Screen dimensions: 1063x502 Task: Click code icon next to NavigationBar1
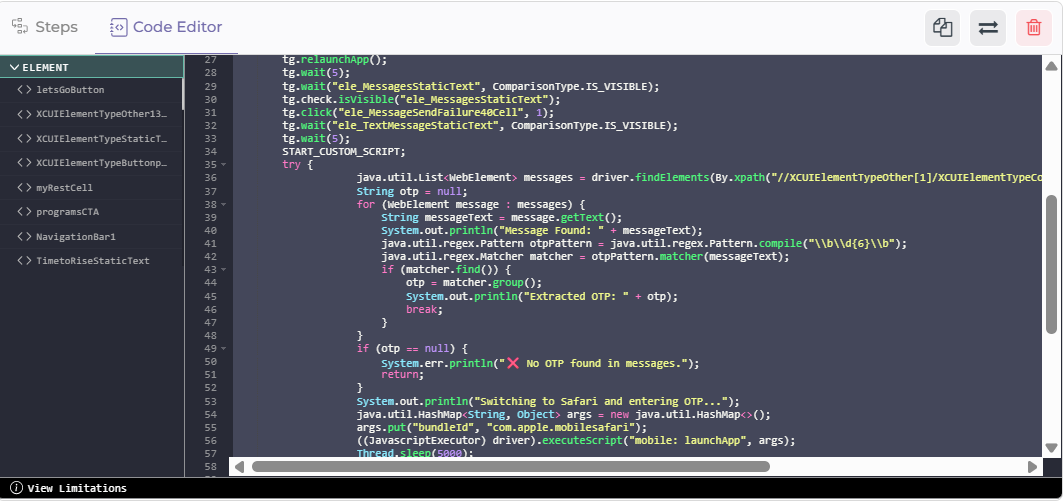tap(24, 237)
